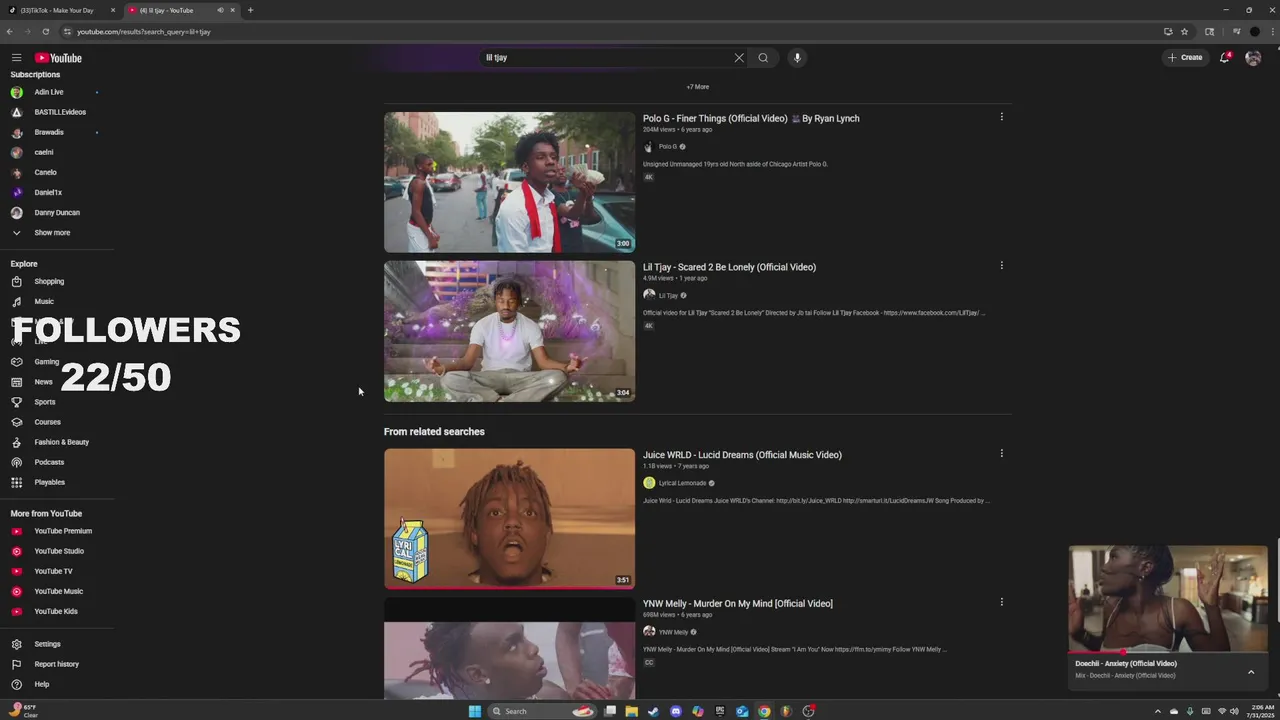Expand the +7 More chips
The image size is (1280, 720).
(698, 87)
